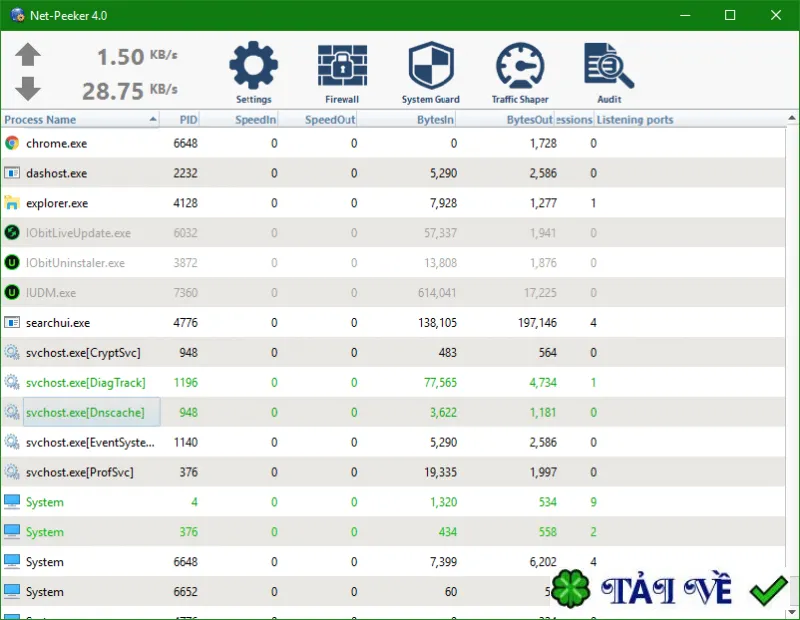Launch System Guard shield icon
800x620 pixels.
(431, 65)
